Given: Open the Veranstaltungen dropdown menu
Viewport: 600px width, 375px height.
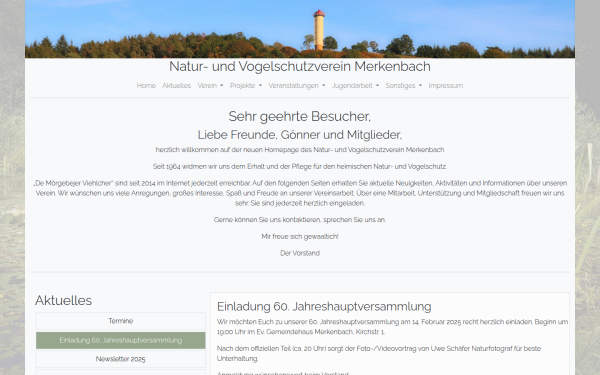Looking at the screenshot, I should (x=297, y=86).
